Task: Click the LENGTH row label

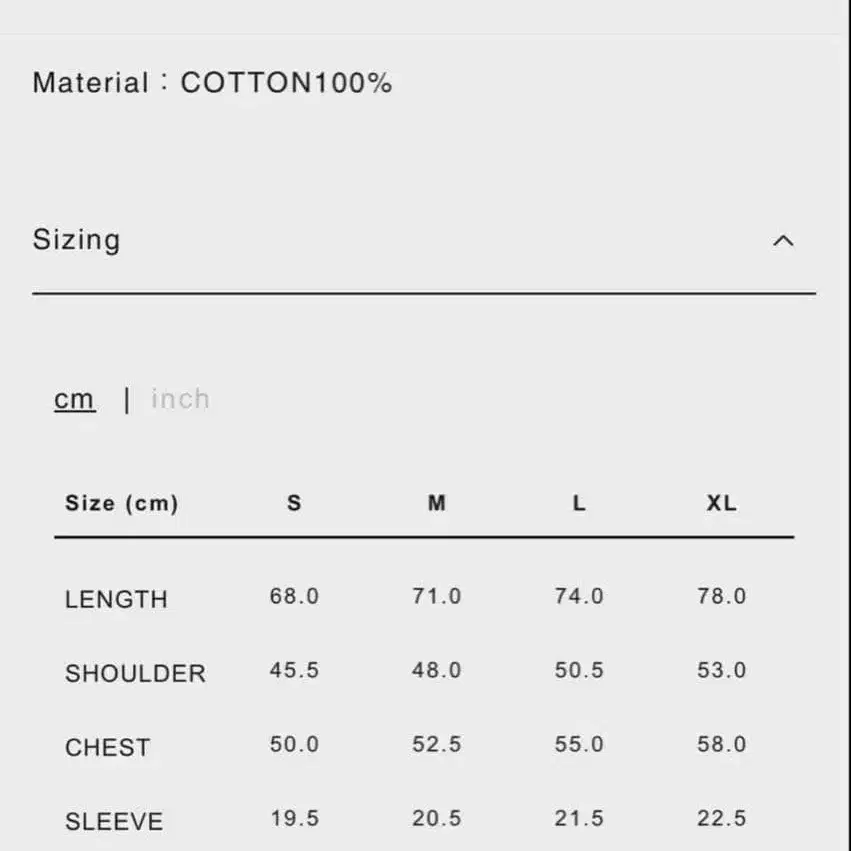Action: click(116, 599)
